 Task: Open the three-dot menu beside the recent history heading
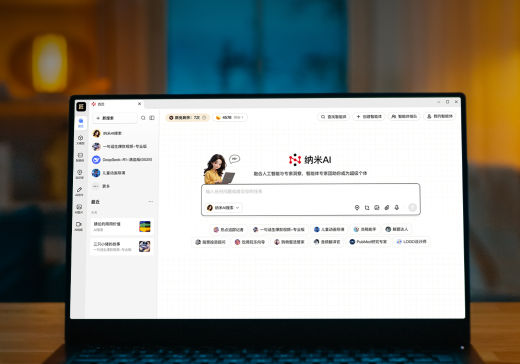[x=151, y=202]
